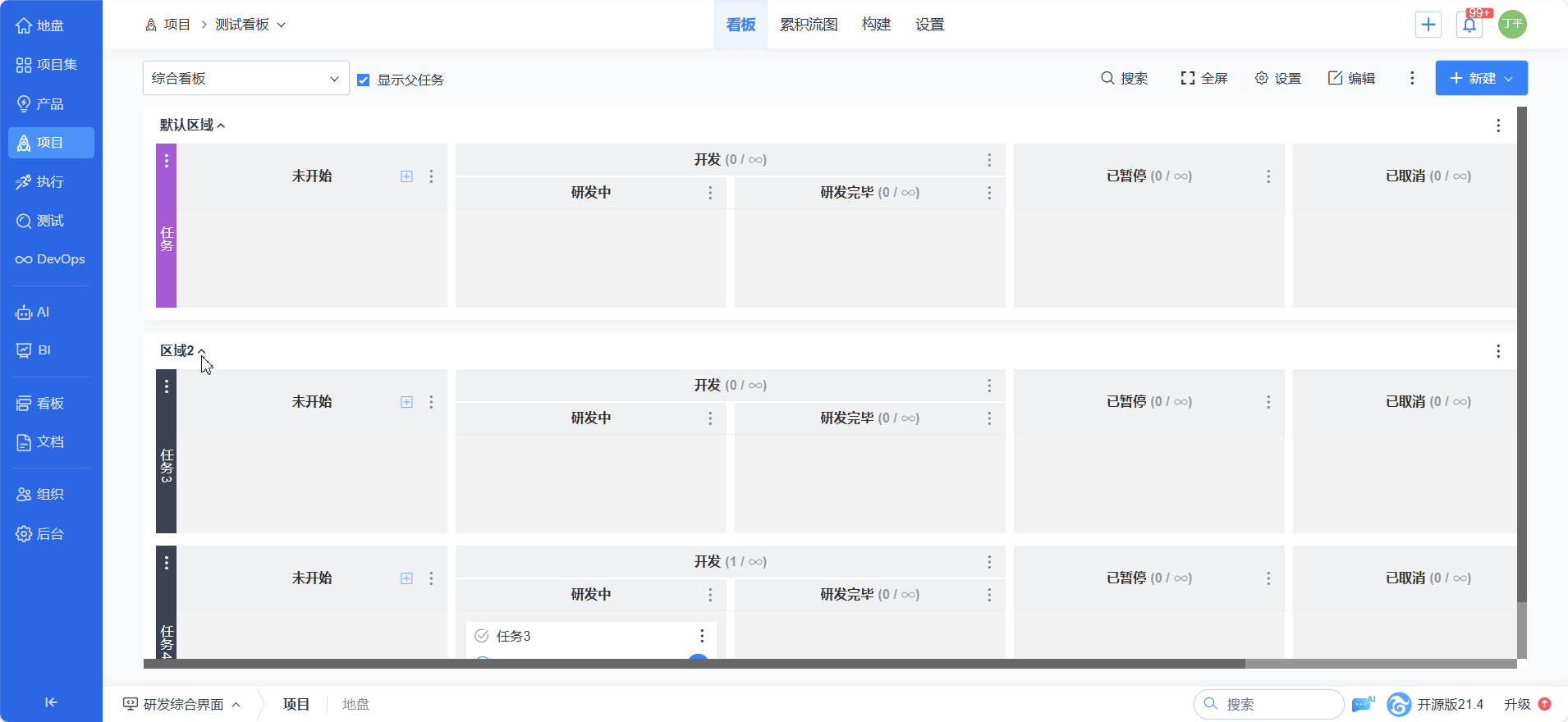This screenshot has height=722, width=1568.
Task: Open the toolbar more-options dots beside 编辑
Action: coord(1412,78)
